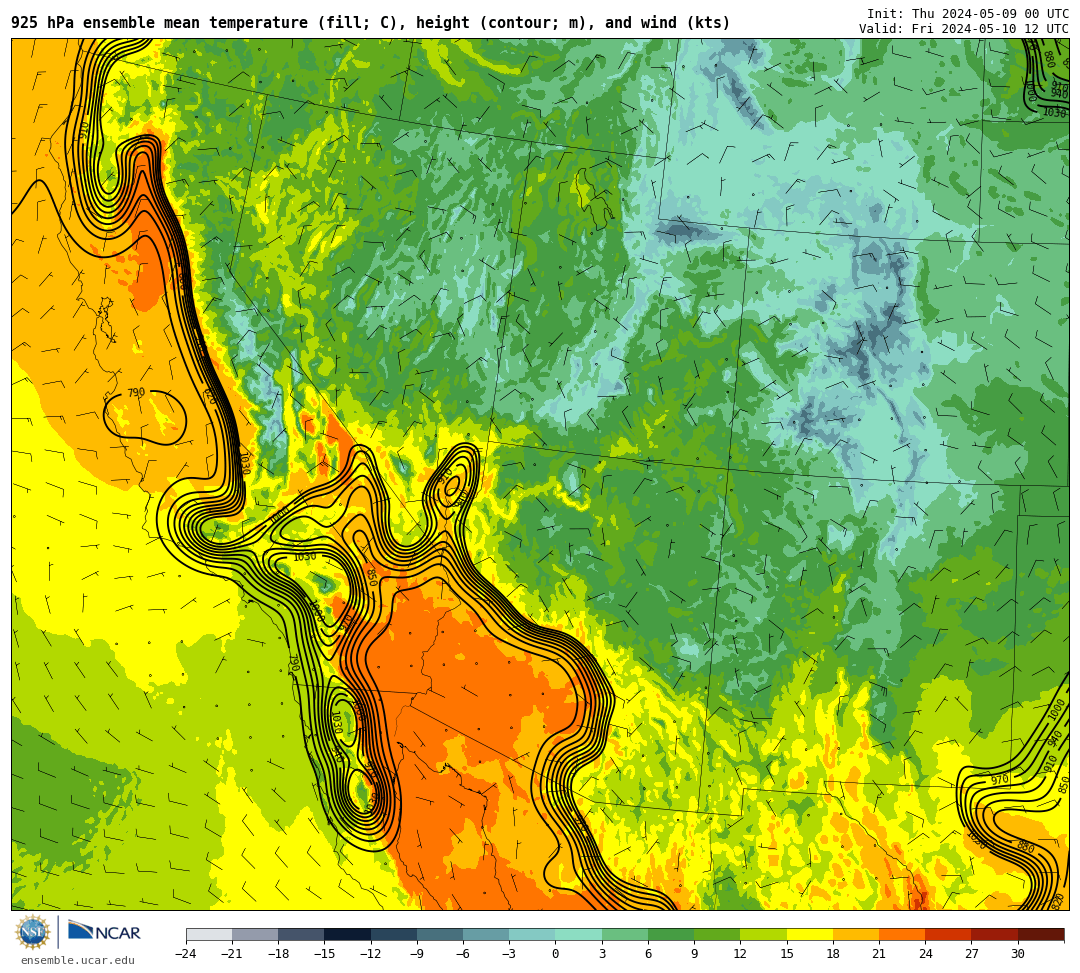
Task: Click the dark red 27 to 30 swatch
Action: pos(994,934)
